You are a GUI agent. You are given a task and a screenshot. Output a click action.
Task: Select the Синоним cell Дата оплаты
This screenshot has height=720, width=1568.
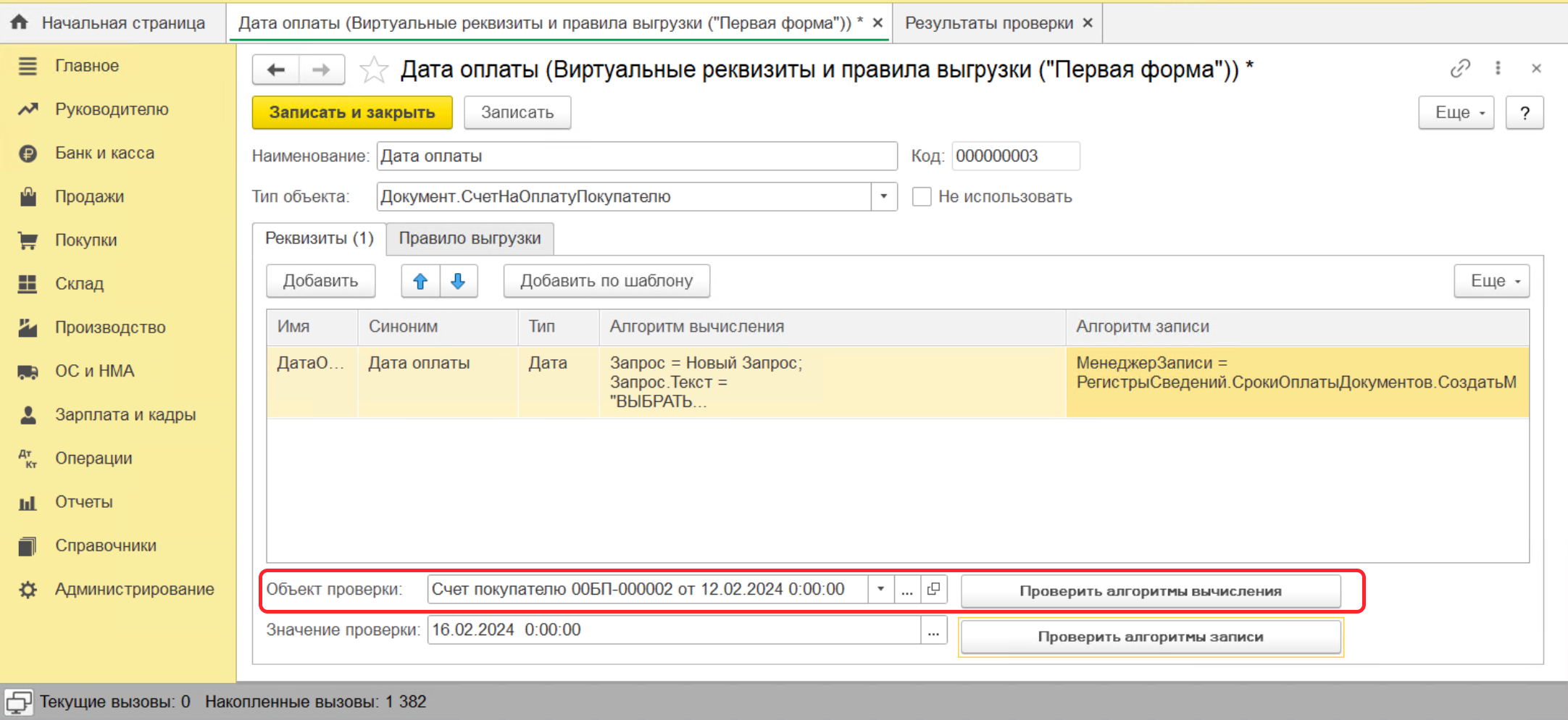(438, 382)
